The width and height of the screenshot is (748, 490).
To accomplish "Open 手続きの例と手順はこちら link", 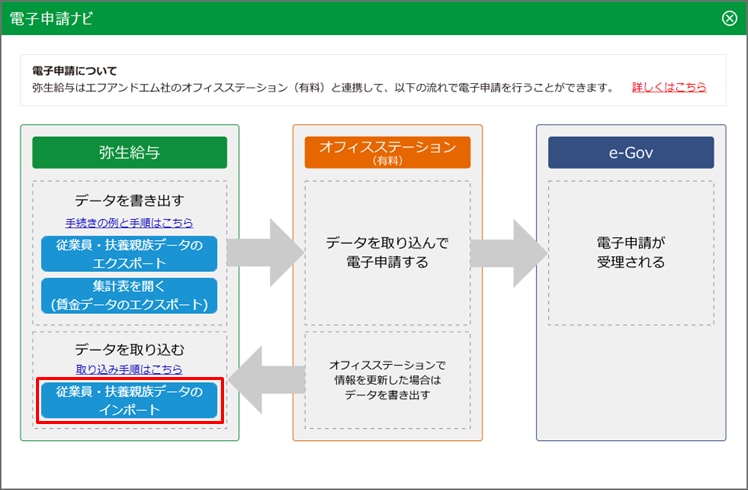I will tap(129, 223).
